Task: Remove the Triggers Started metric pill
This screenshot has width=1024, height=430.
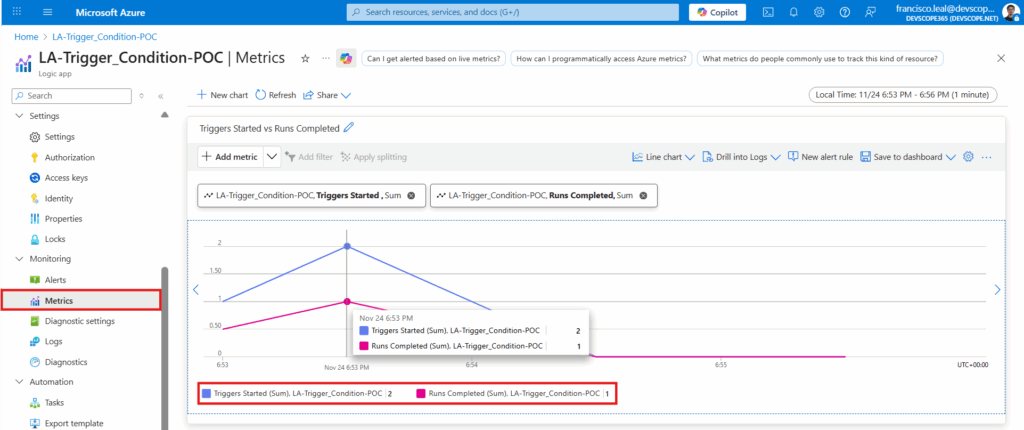Action: pyautogui.click(x=411, y=195)
